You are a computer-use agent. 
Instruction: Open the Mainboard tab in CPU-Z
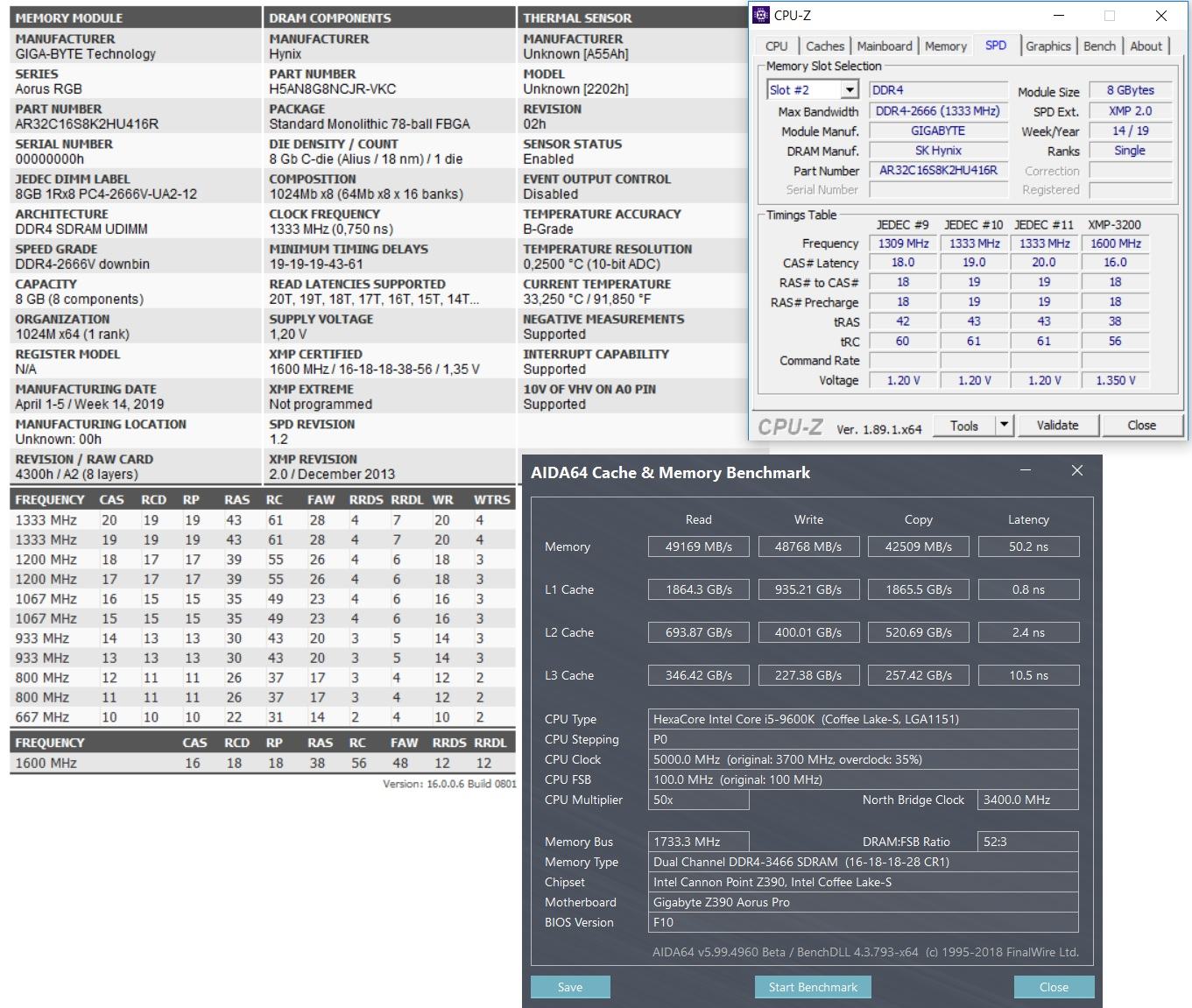(x=885, y=46)
